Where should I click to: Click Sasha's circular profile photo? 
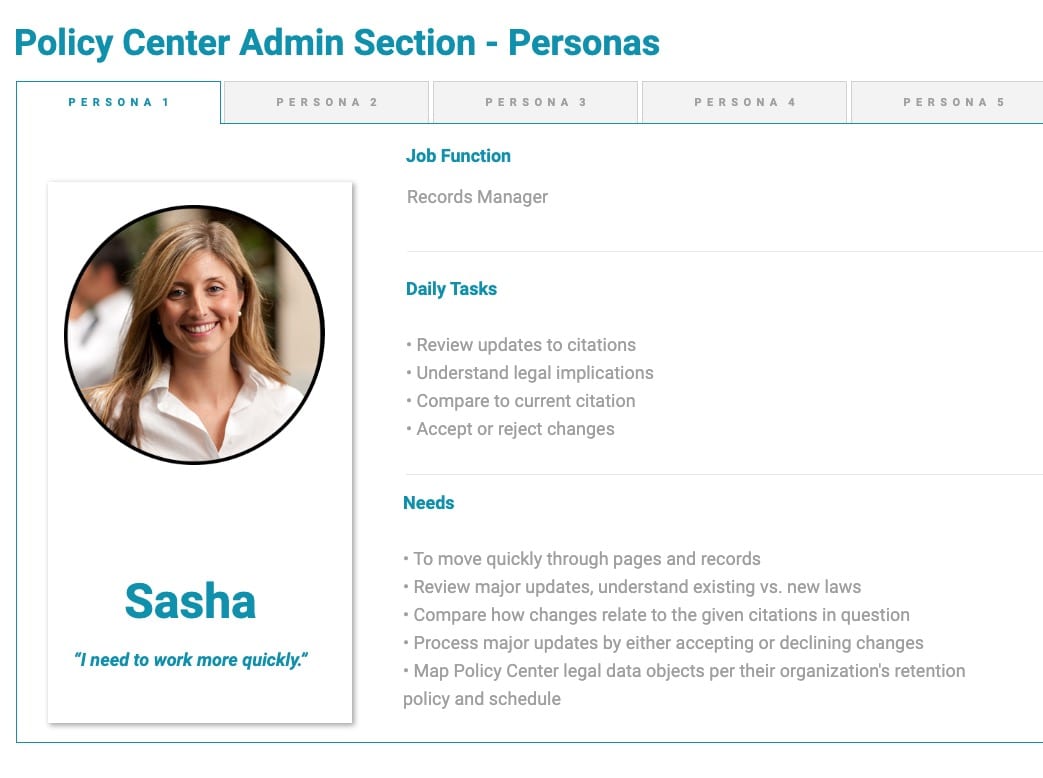pos(194,334)
